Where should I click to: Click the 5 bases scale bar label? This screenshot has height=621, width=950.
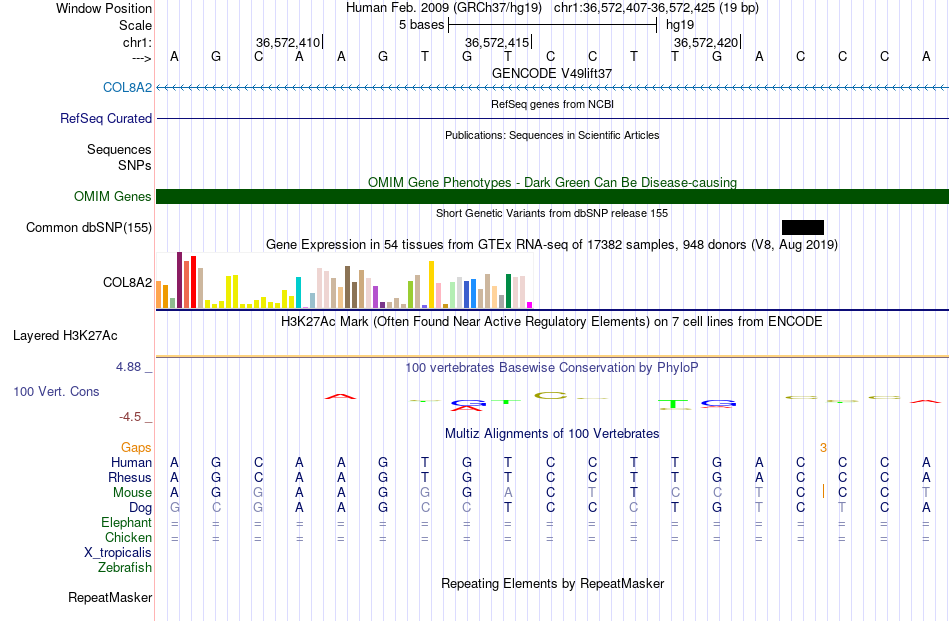point(422,25)
